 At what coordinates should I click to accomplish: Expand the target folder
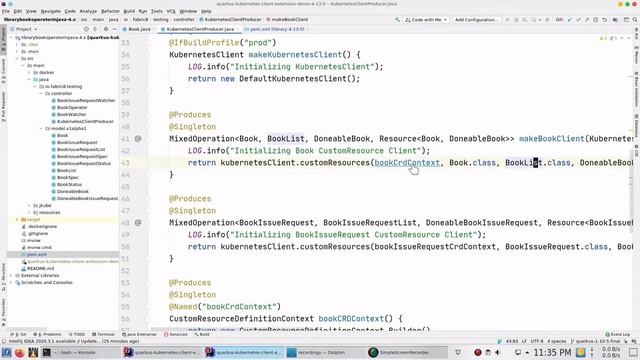click(17, 219)
